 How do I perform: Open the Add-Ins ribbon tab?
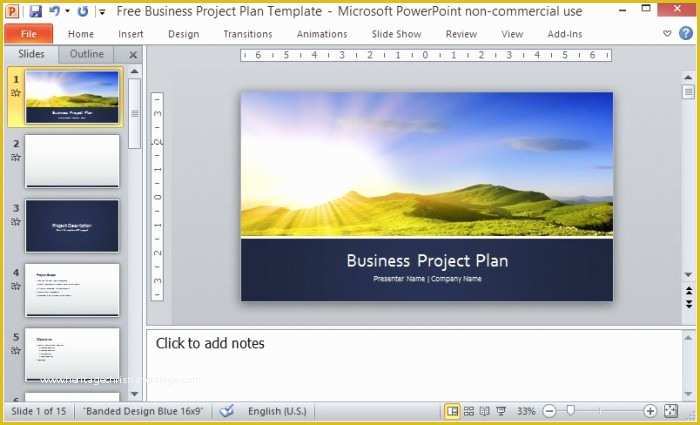[565, 34]
